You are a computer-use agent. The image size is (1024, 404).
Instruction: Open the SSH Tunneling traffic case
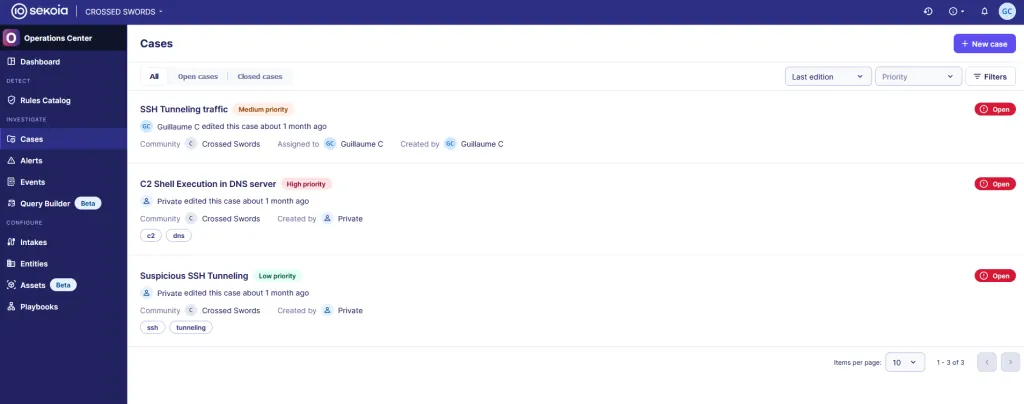click(184, 109)
